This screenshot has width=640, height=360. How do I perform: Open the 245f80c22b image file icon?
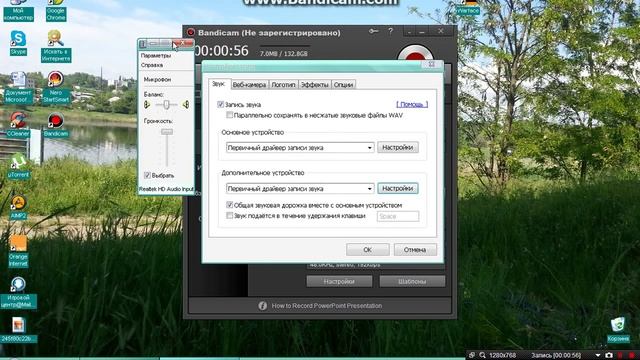(18, 330)
